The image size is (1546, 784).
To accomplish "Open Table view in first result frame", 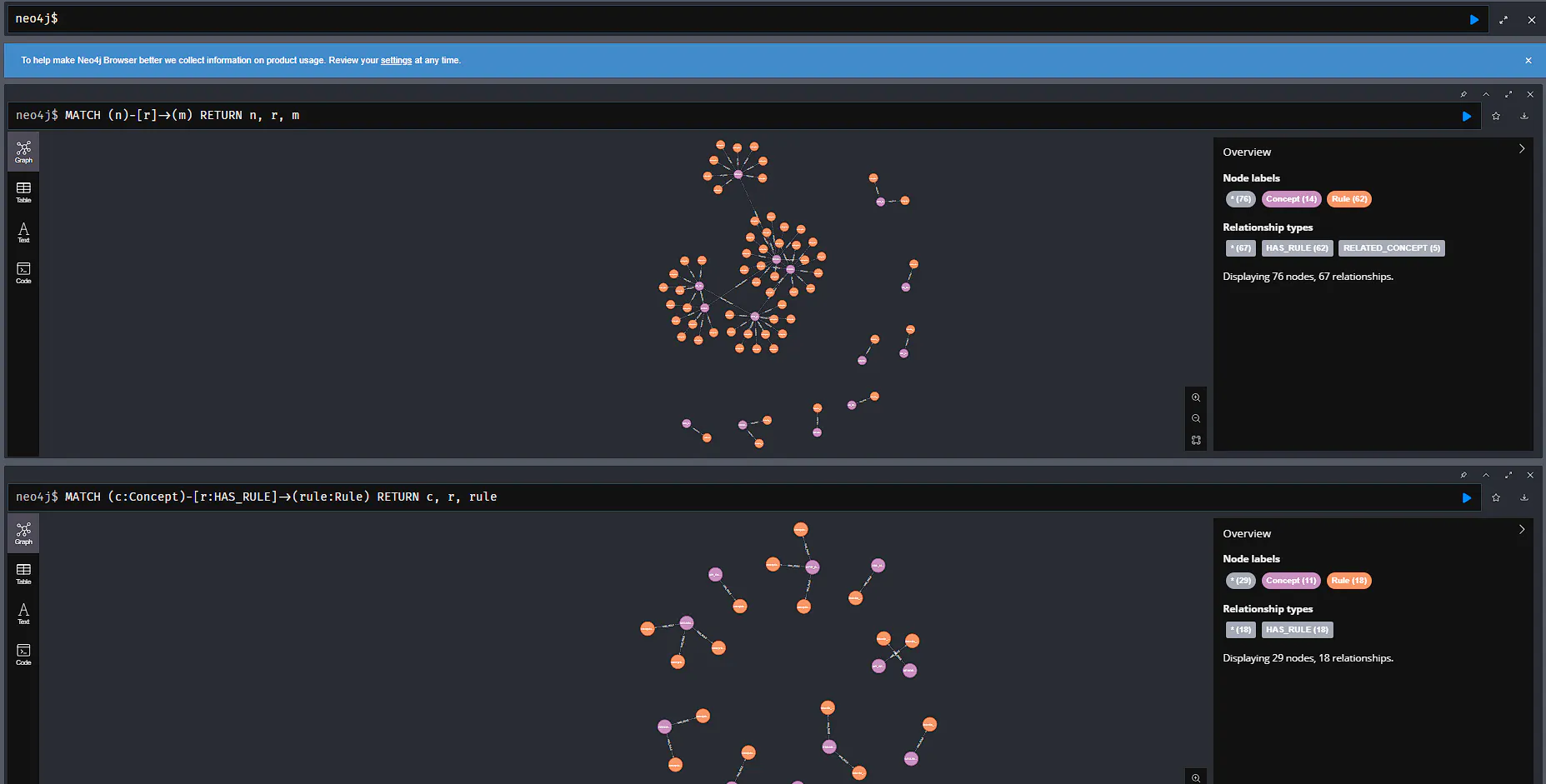I will [x=23, y=192].
